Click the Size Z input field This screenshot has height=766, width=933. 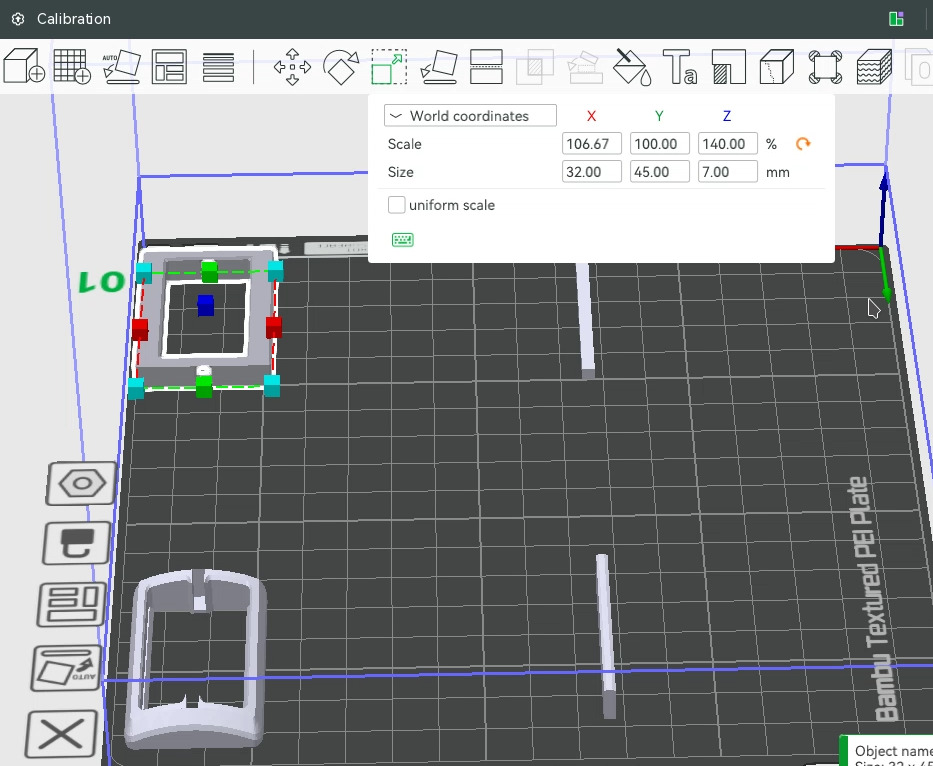pos(727,172)
